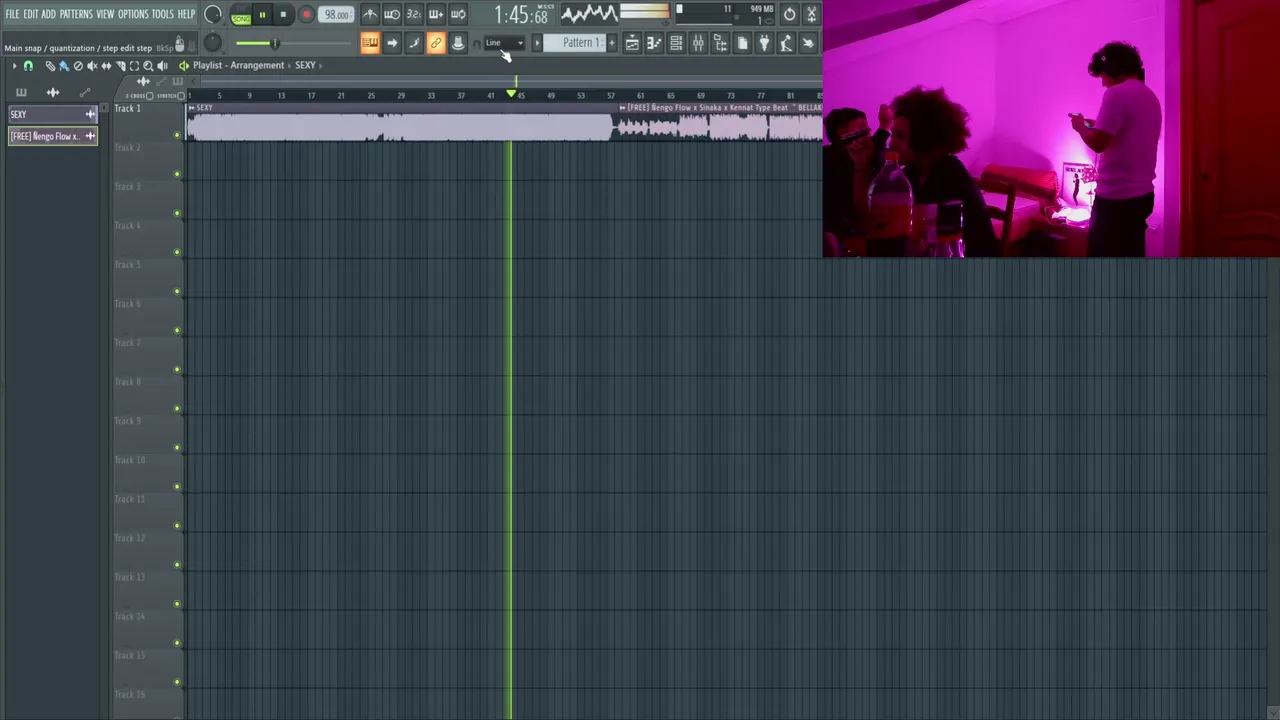The image size is (1280, 720).
Task: Pause playback with the pause button
Action: [x=262, y=15]
